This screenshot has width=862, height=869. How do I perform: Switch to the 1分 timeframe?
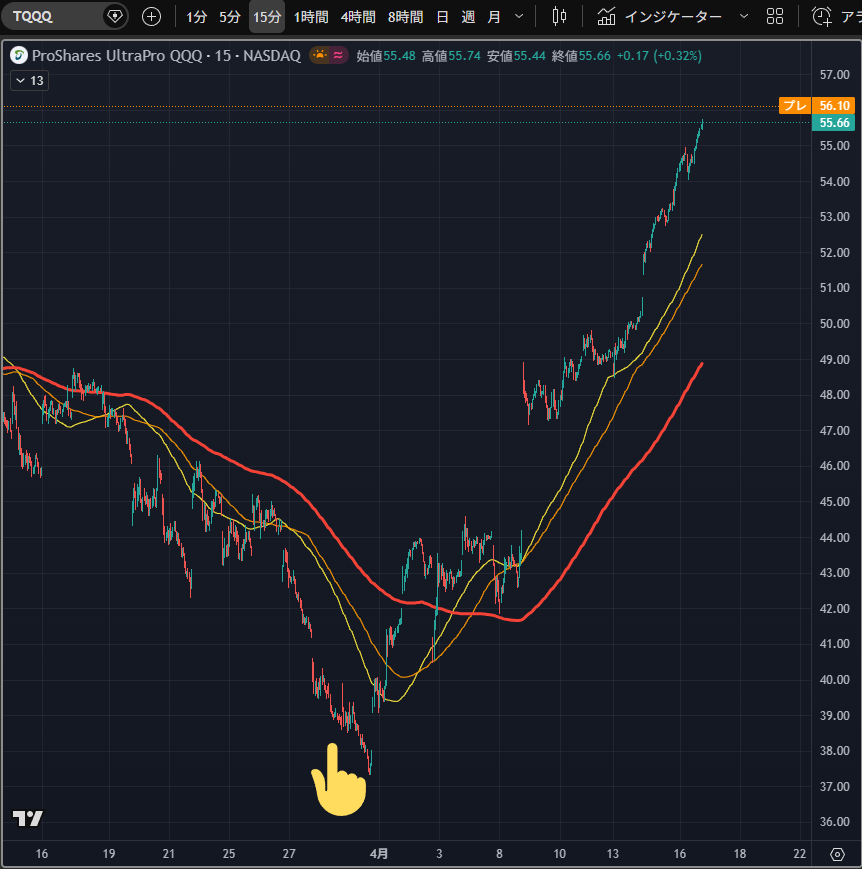(196, 17)
